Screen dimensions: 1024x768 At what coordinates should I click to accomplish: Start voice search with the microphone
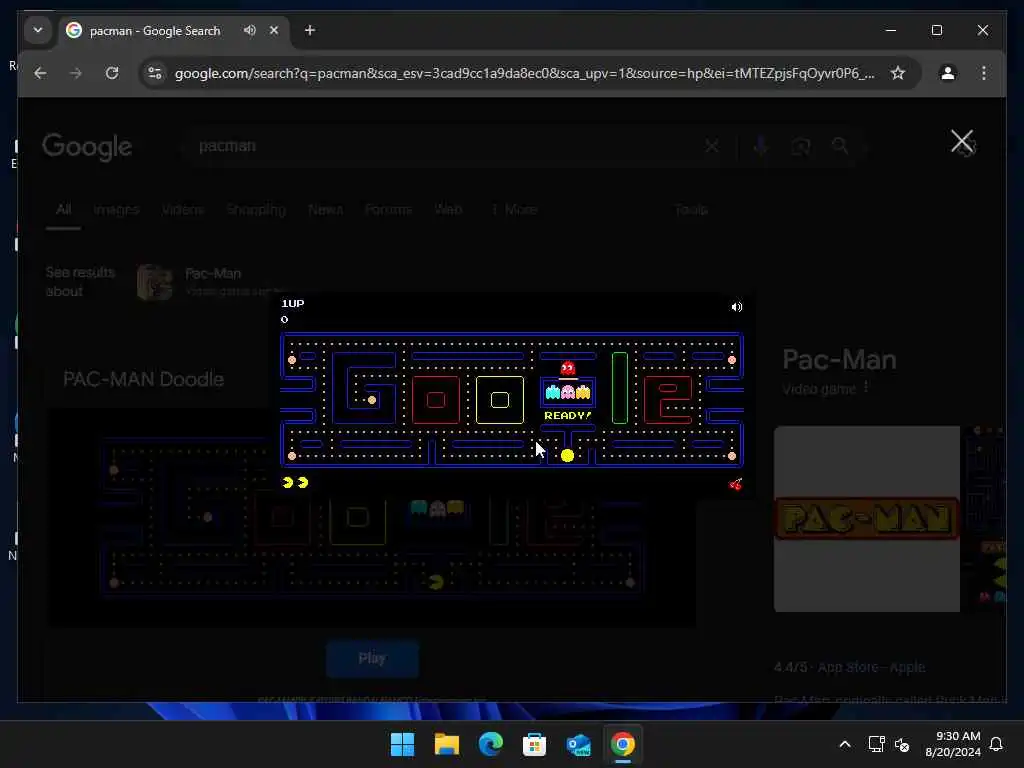(x=760, y=146)
